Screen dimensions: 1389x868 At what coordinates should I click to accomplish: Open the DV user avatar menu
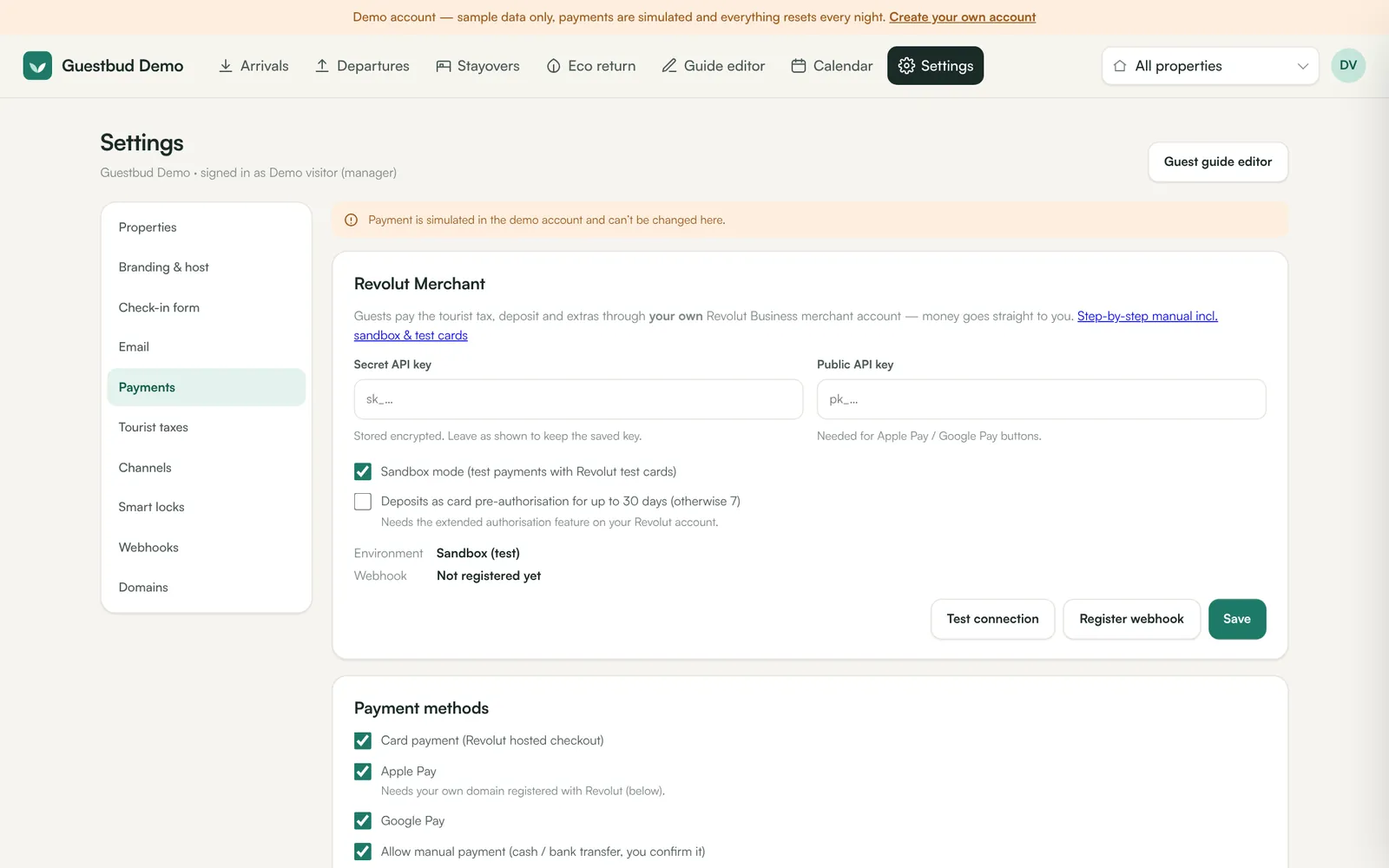click(x=1348, y=65)
